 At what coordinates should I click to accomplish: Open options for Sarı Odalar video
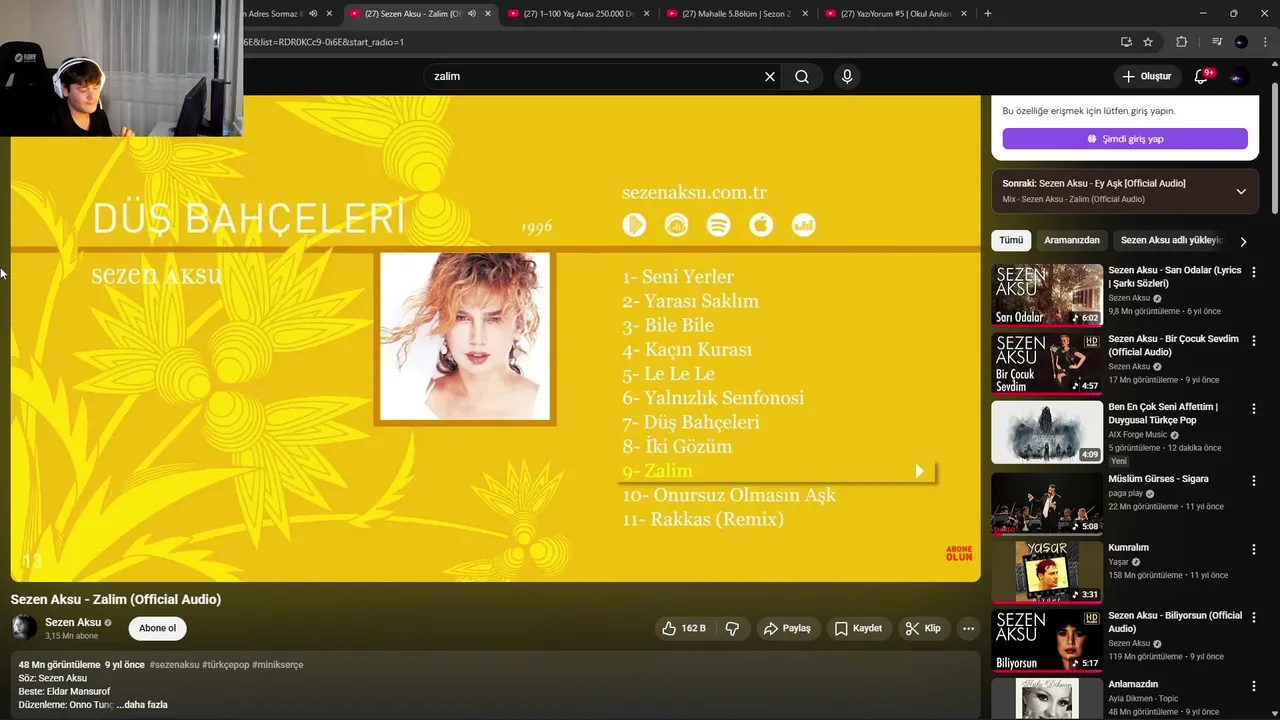(1254, 272)
